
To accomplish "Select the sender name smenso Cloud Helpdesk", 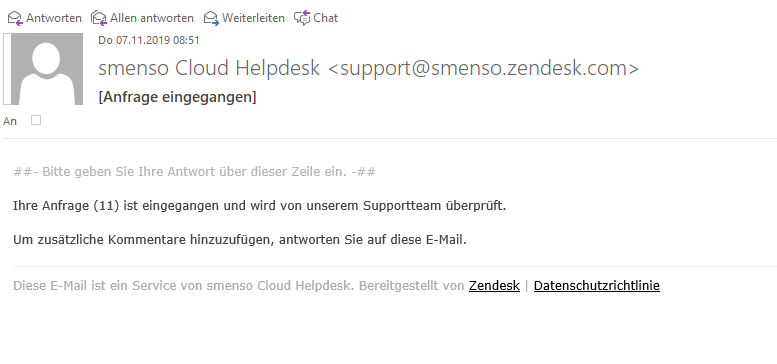I will click(209, 68).
